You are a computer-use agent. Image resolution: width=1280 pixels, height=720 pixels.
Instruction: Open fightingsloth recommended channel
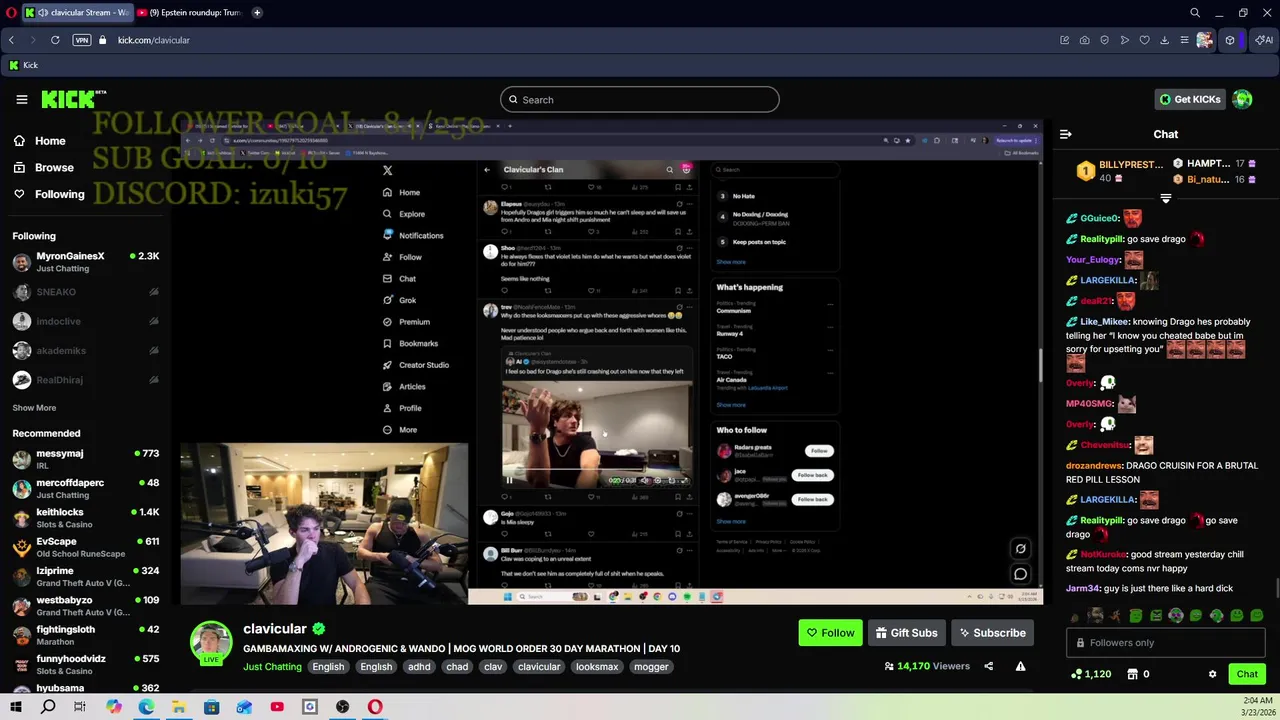pos(85,635)
